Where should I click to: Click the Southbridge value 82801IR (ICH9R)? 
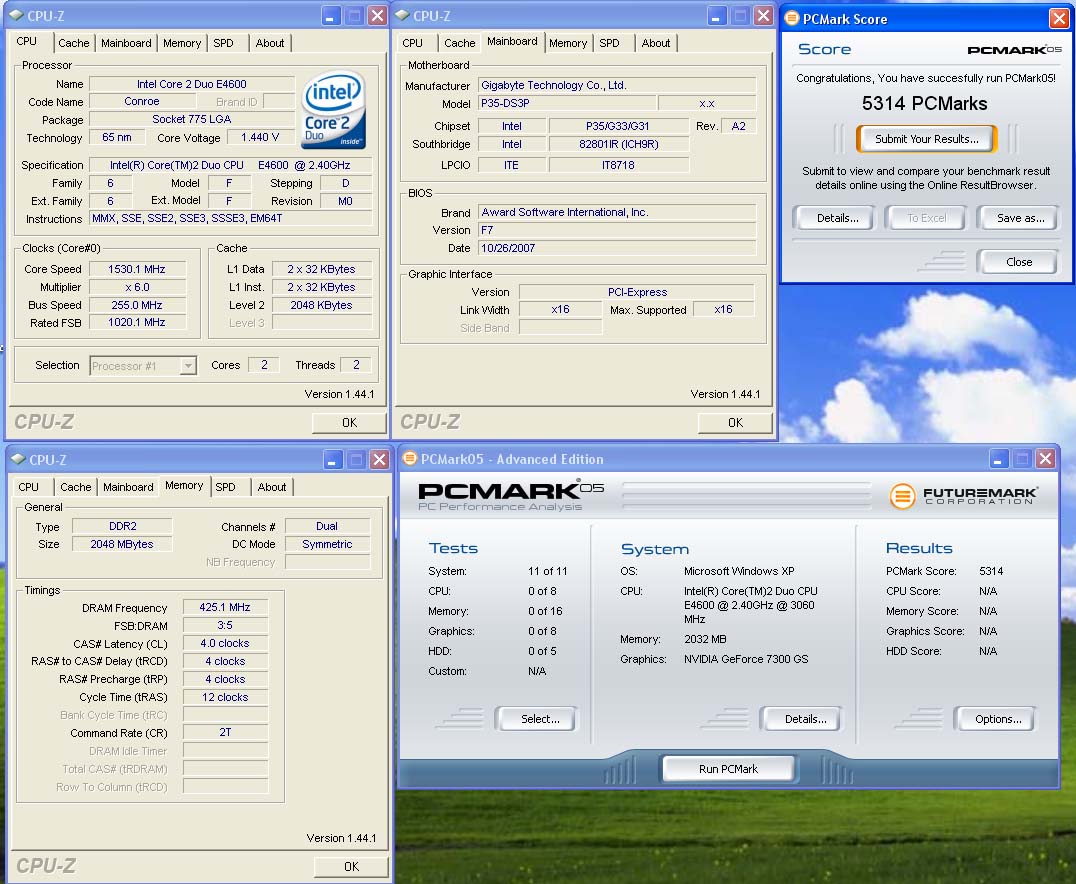tap(618, 144)
